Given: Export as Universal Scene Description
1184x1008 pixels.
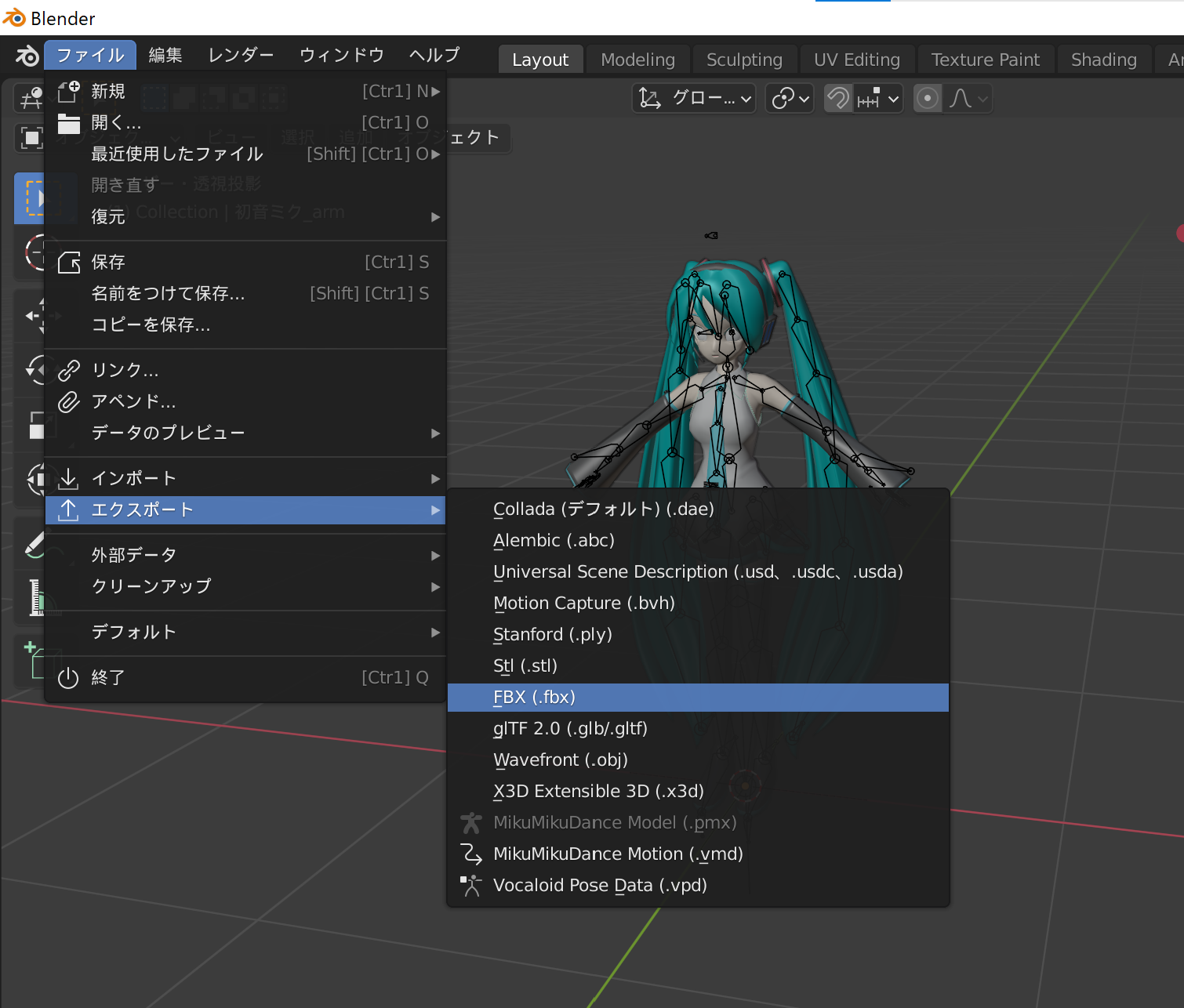Looking at the screenshot, I should (698, 571).
